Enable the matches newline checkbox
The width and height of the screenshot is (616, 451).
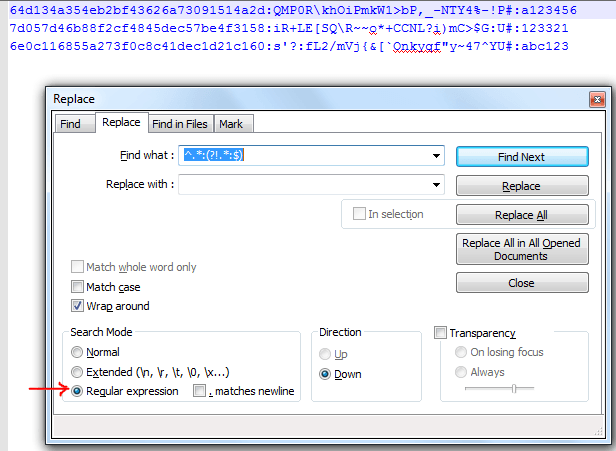coord(200,391)
